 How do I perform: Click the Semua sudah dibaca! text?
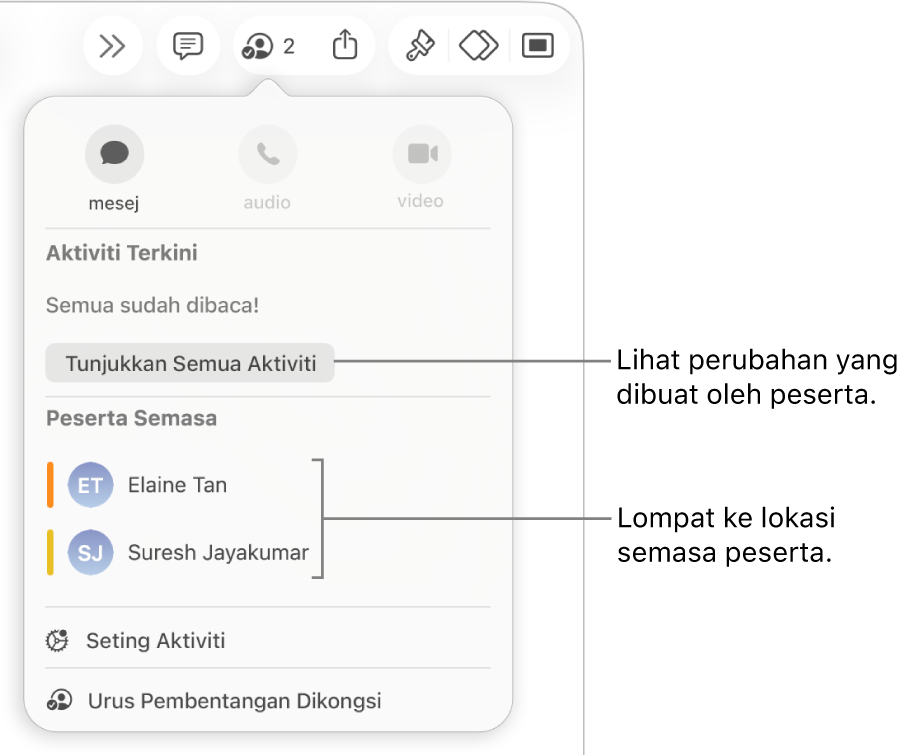click(x=153, y=305)
